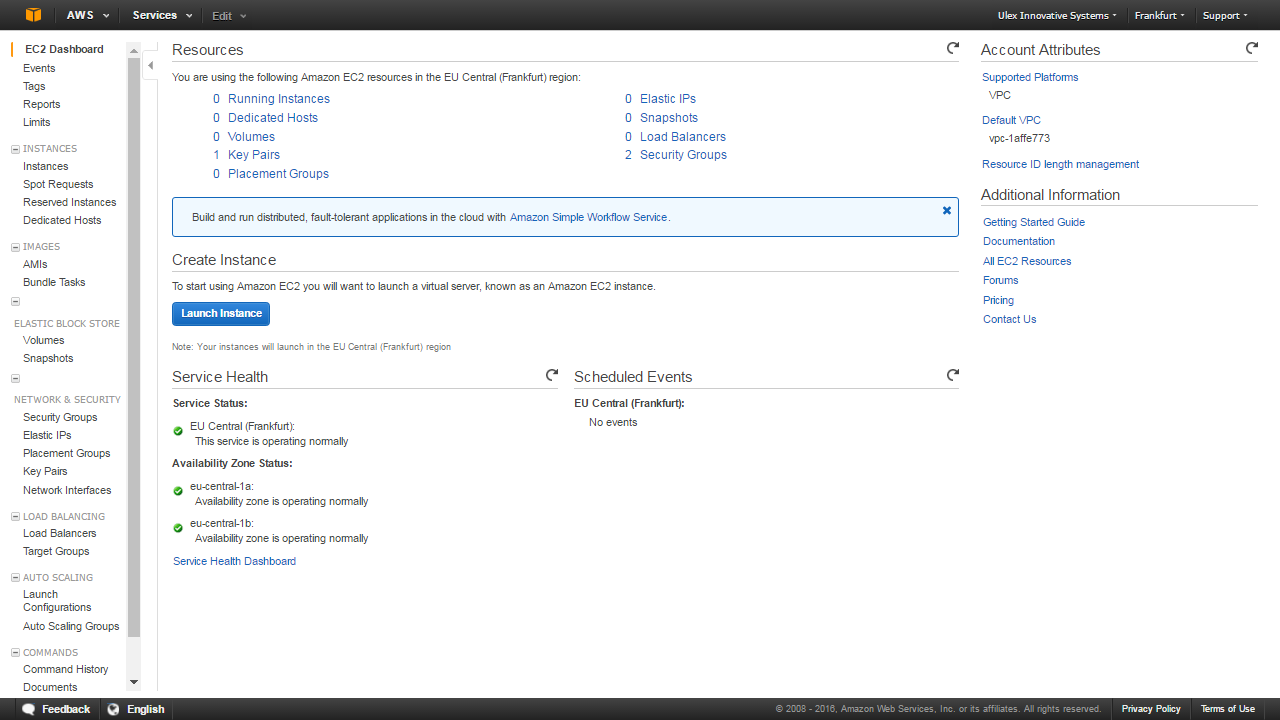Click the Key Pairs resource link
This screenshot has height=720, width=1280.
pos(254,155)
